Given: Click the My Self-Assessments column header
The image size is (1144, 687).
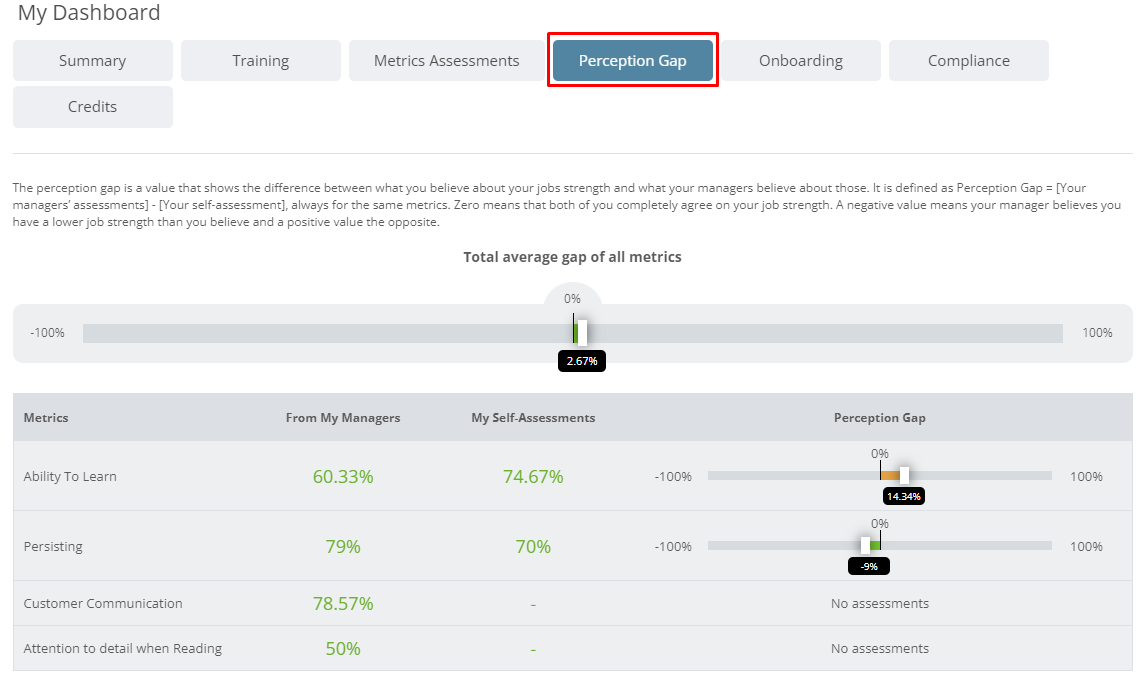Looking at the screenshot, I should click(533, 418).
